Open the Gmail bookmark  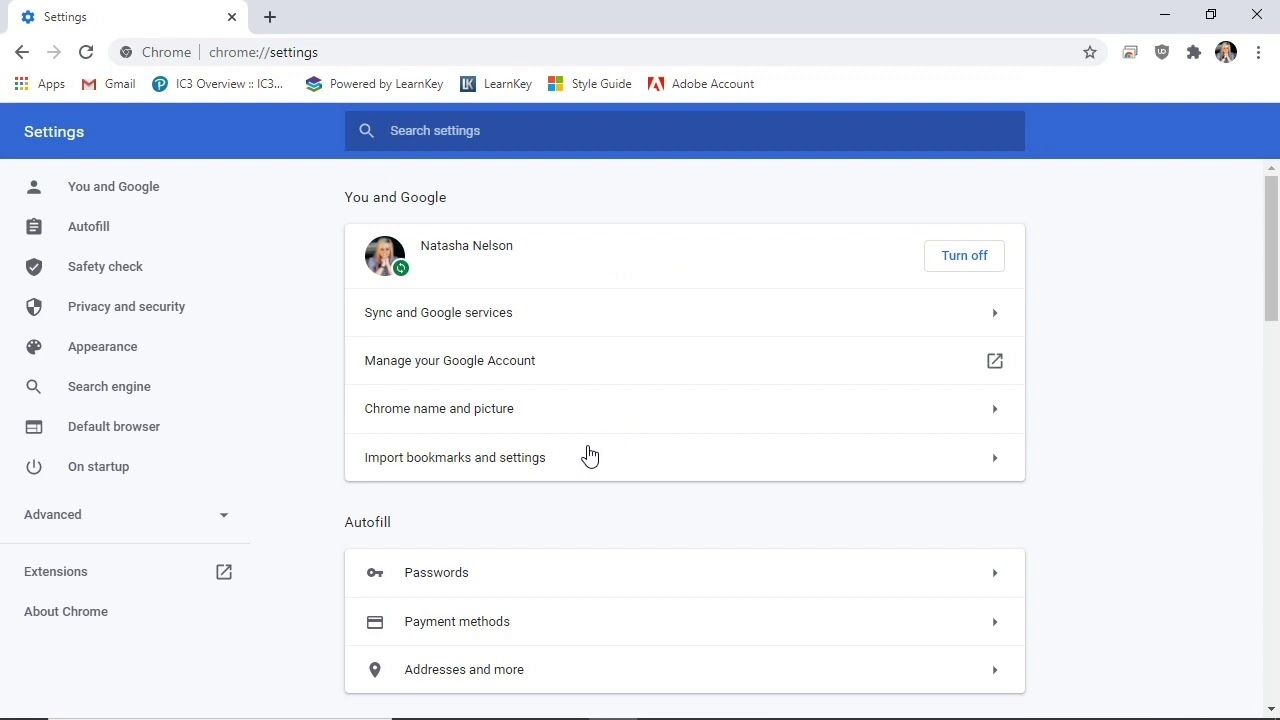point(108,84)
